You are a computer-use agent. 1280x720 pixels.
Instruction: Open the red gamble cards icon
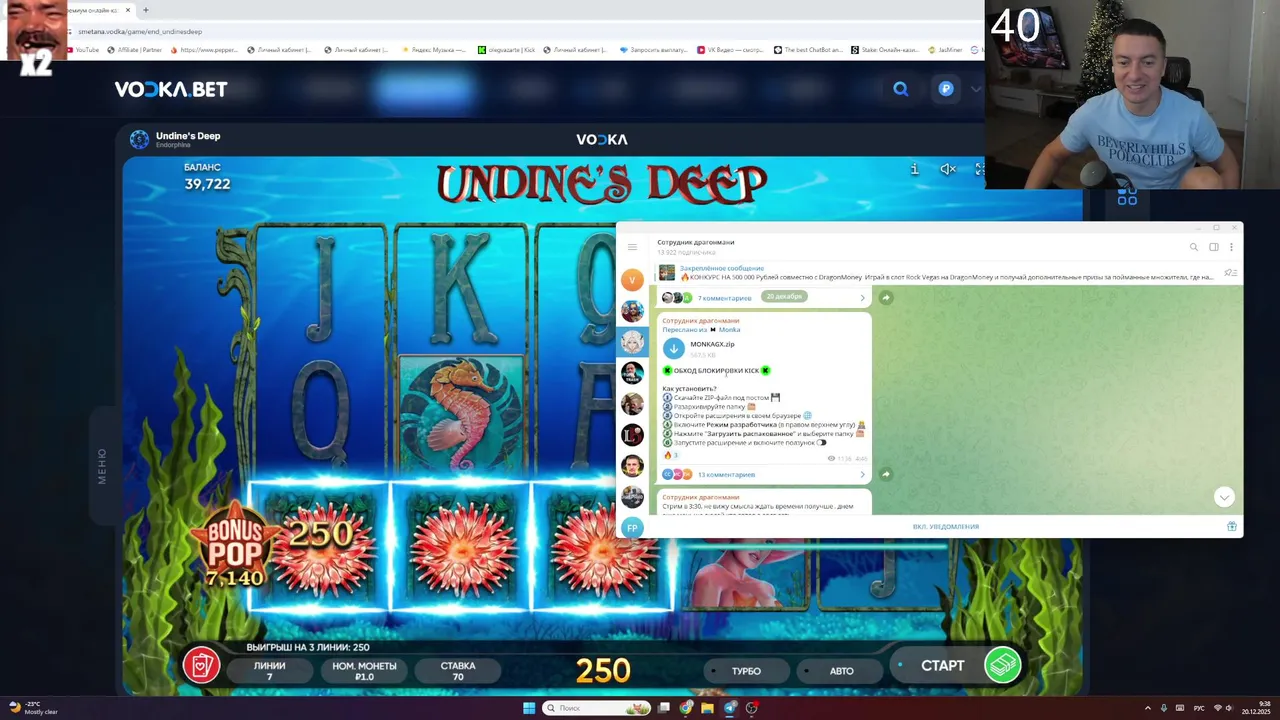(x=201, y=666)
